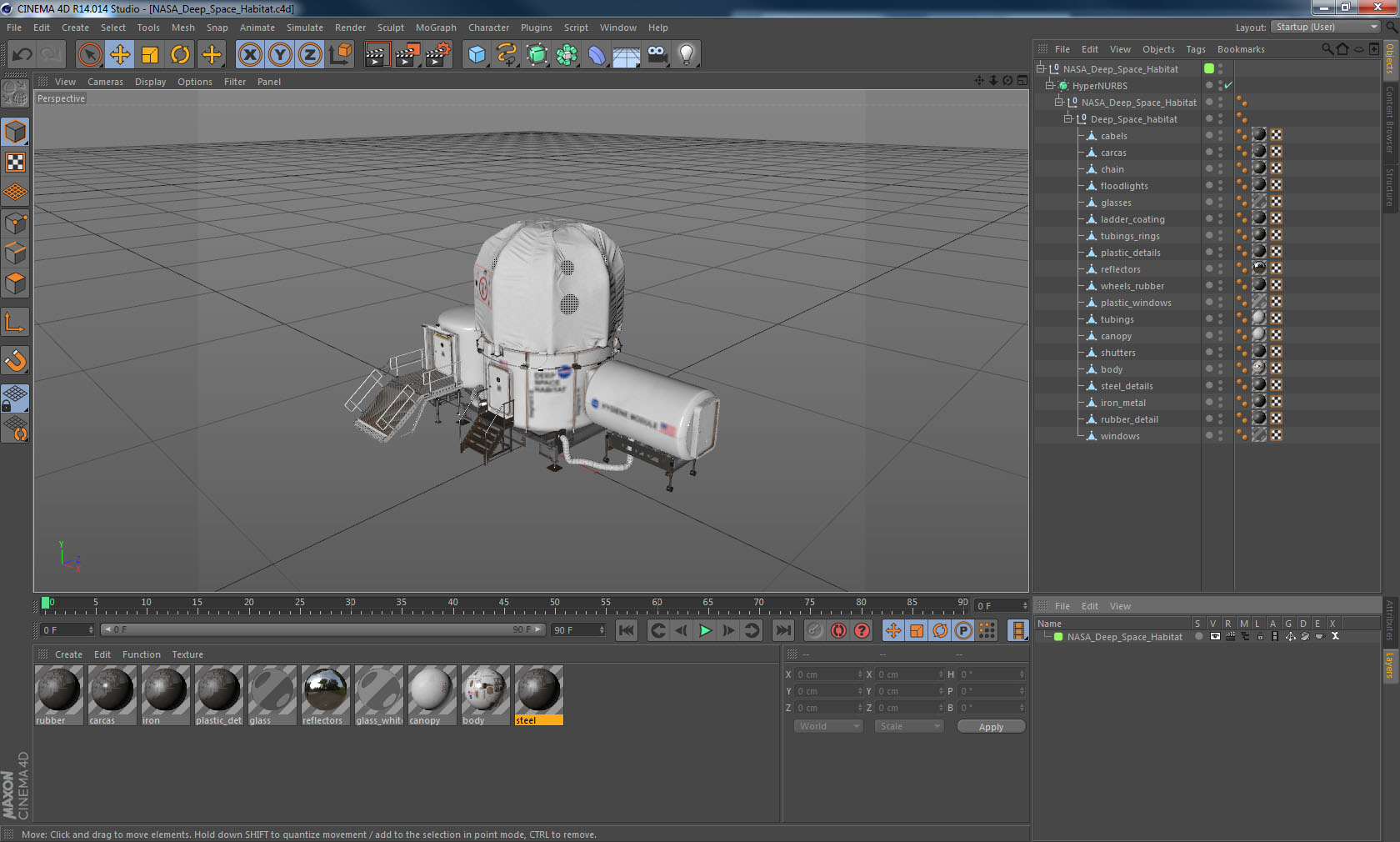The image size is (1400, 842).
Task: Toggle visibility dots of cabels object
Action: point(1220,136)
